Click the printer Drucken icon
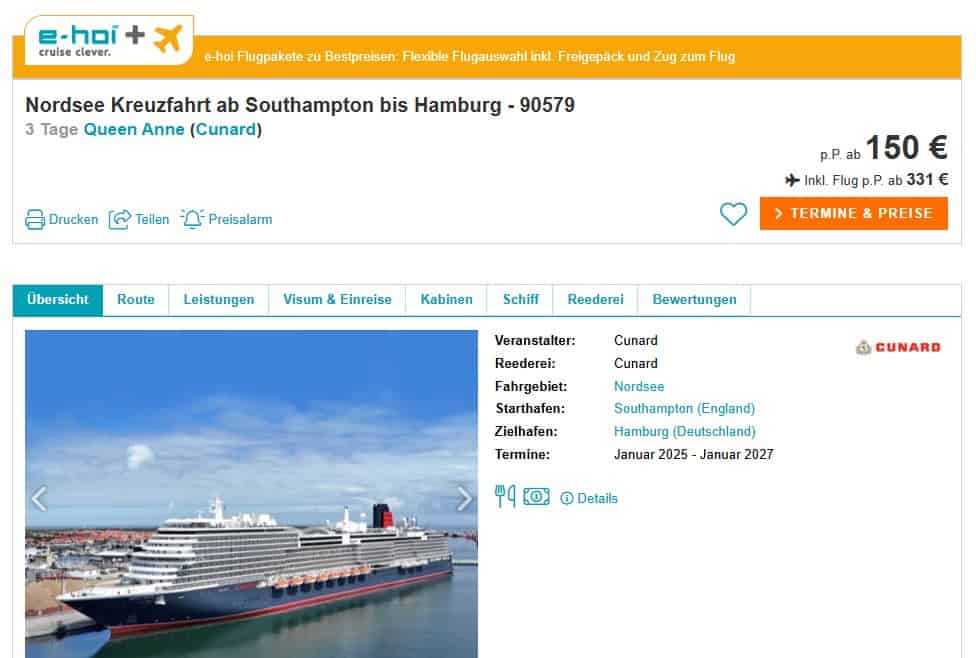Image resolution: width=976 pixels, height=658 pixels. (x=35, y=220)
